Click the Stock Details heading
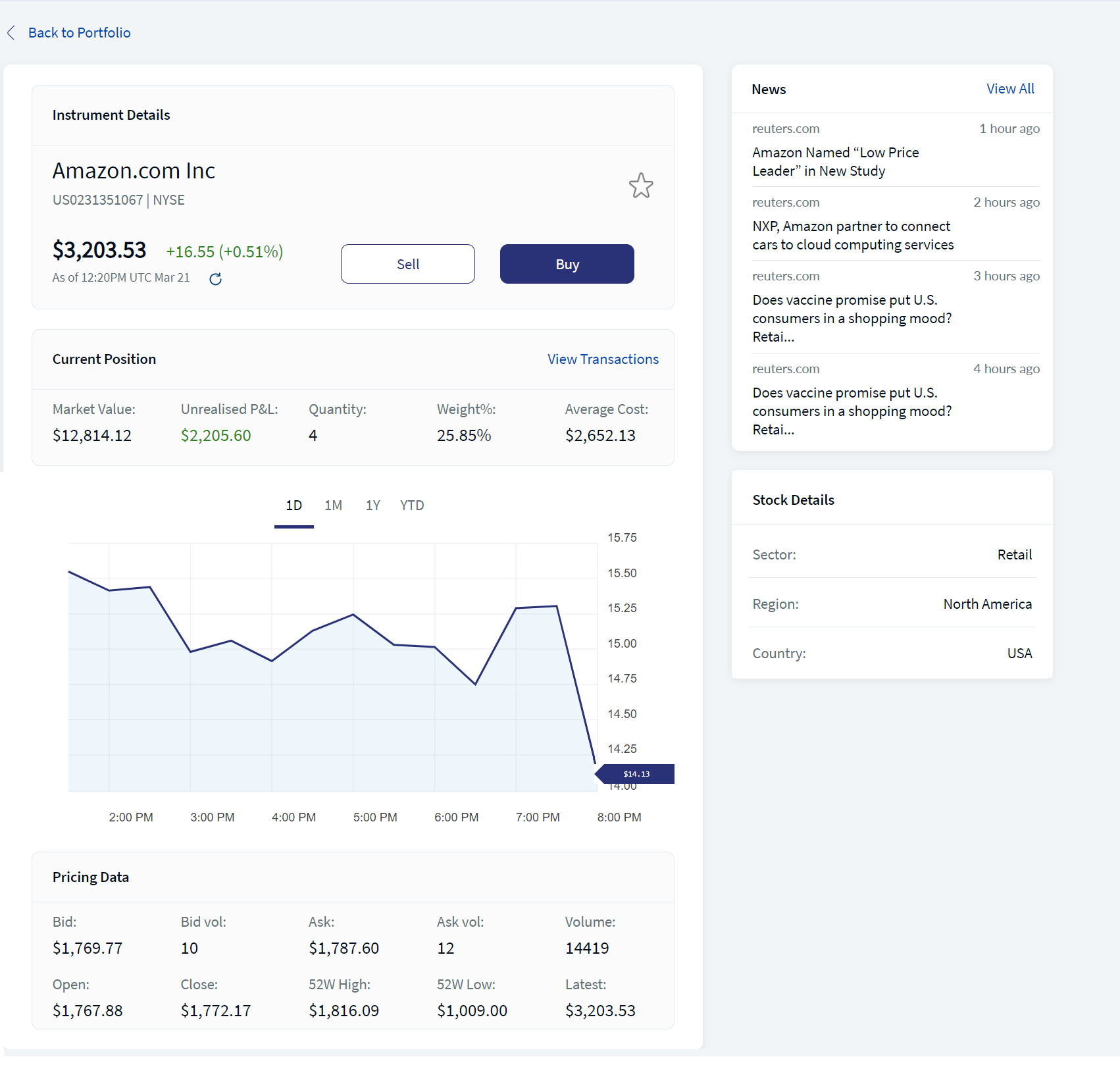Image resolution: width=1120 pixels, height=1086 pixels. [793, 500]
